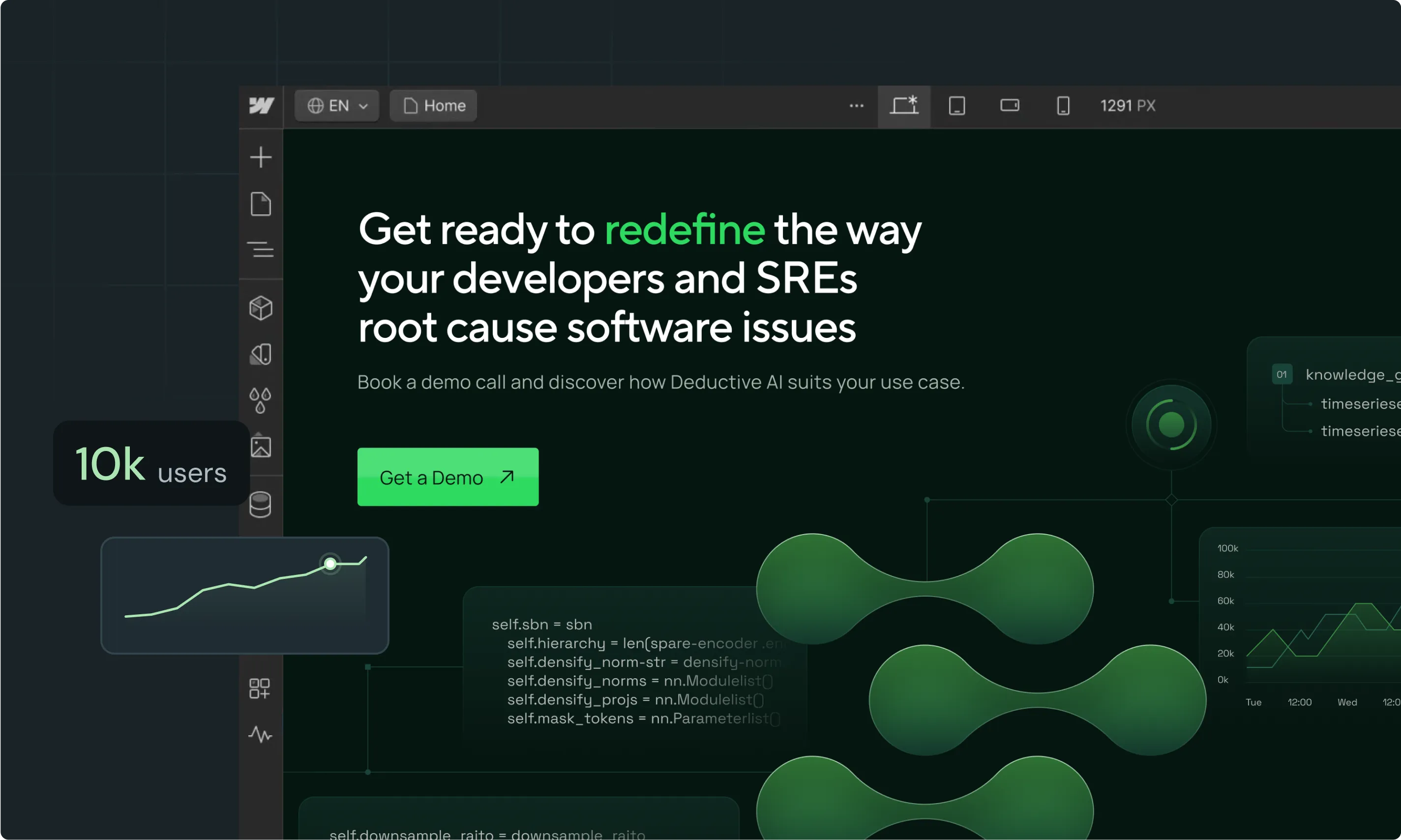Screen dimensions: 1401x840
Task: Click the globe icon beside EN
Action: tap(316, 106)
